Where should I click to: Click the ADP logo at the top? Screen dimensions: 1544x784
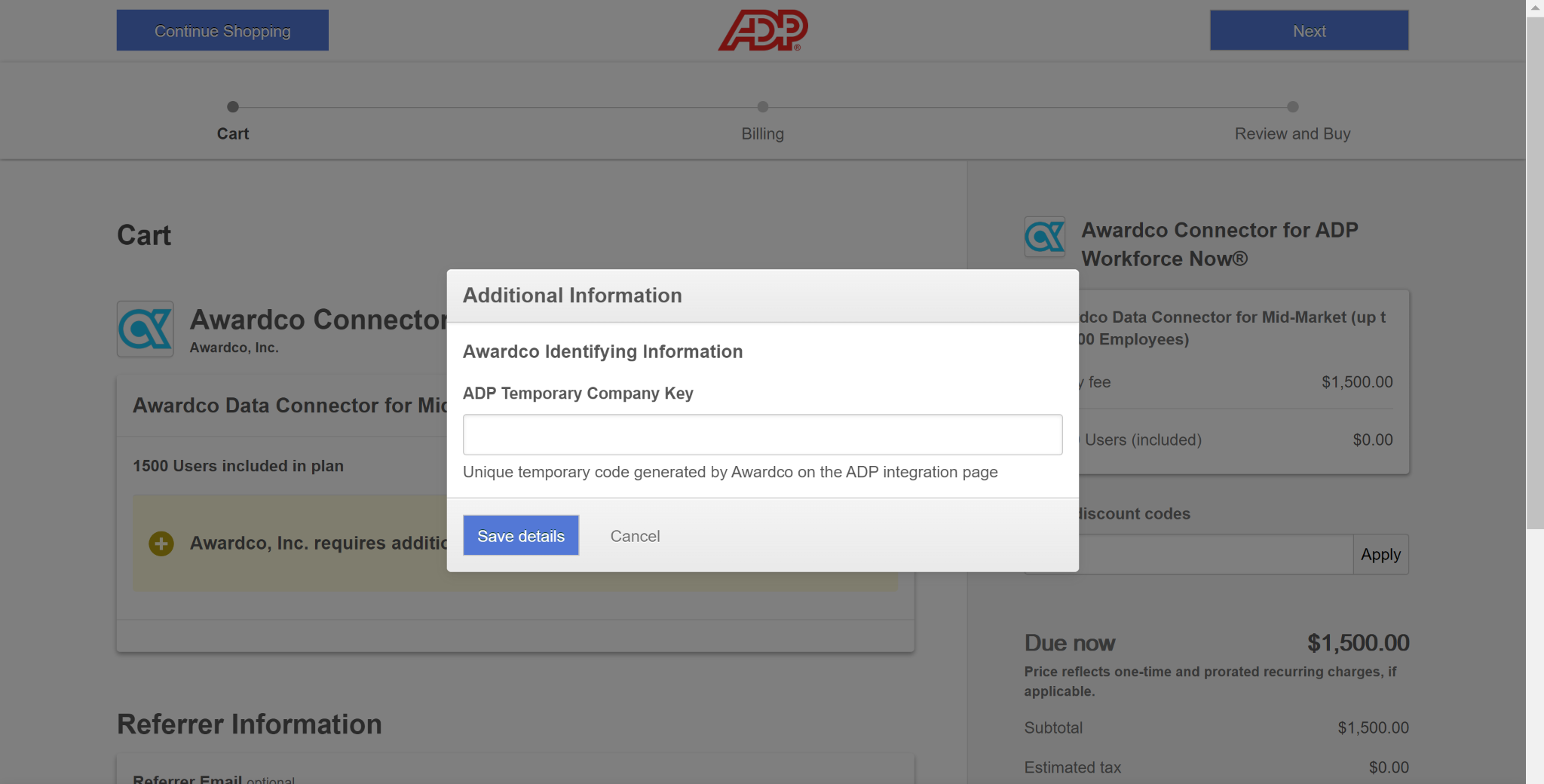click(x=762, y=30)
